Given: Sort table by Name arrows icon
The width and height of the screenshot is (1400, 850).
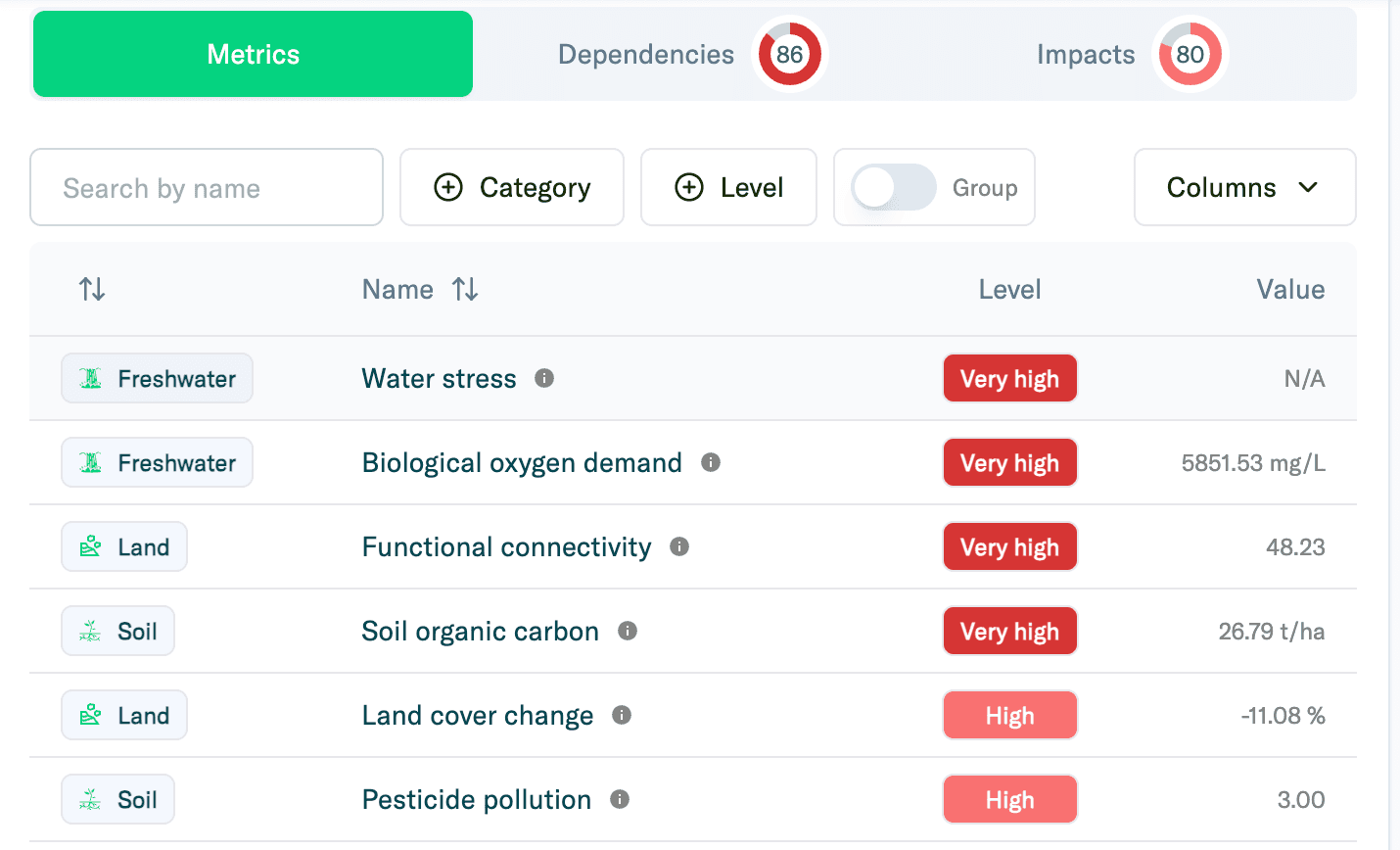Looking at the screenshot, I should click(x=465, y=289).
